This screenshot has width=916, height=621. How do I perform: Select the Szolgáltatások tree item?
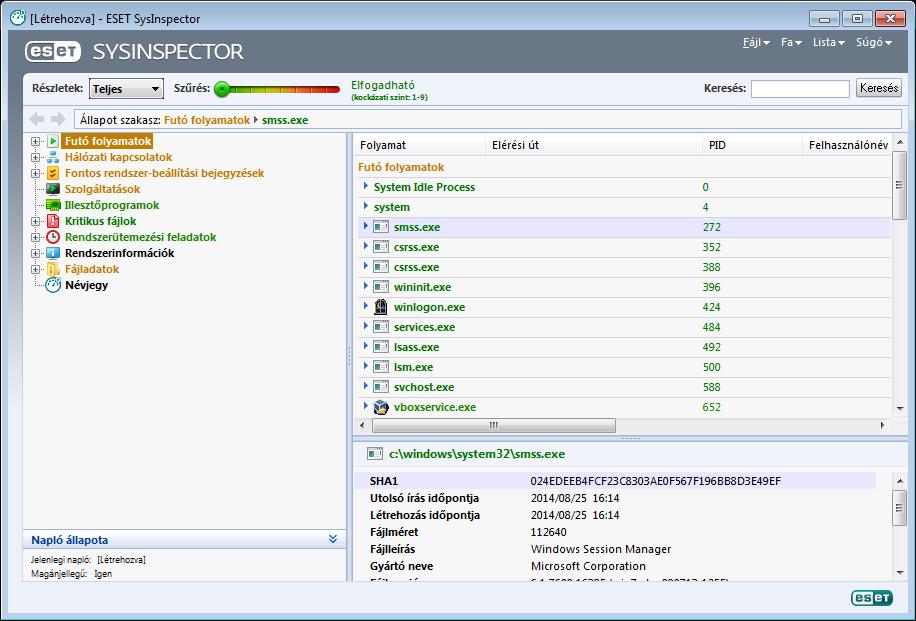click(102, 189)
